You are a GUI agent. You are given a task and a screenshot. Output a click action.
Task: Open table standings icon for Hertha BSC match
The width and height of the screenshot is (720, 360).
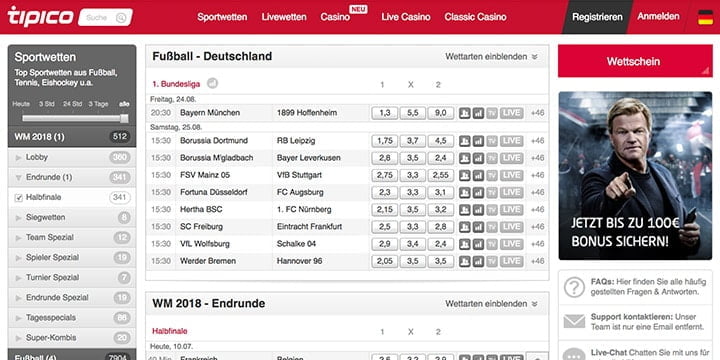tap(465, 210)
